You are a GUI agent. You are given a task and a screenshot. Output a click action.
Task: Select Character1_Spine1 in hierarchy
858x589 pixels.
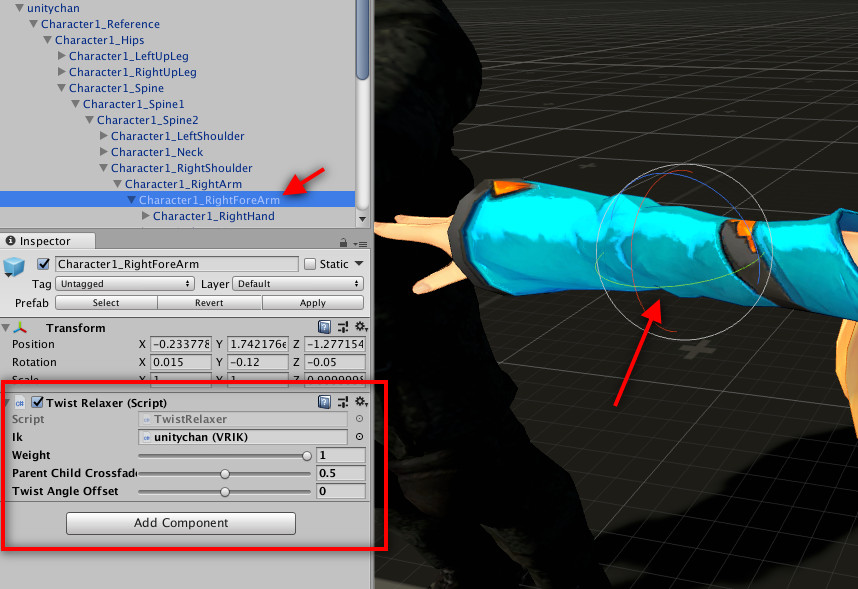pos(134,104)
